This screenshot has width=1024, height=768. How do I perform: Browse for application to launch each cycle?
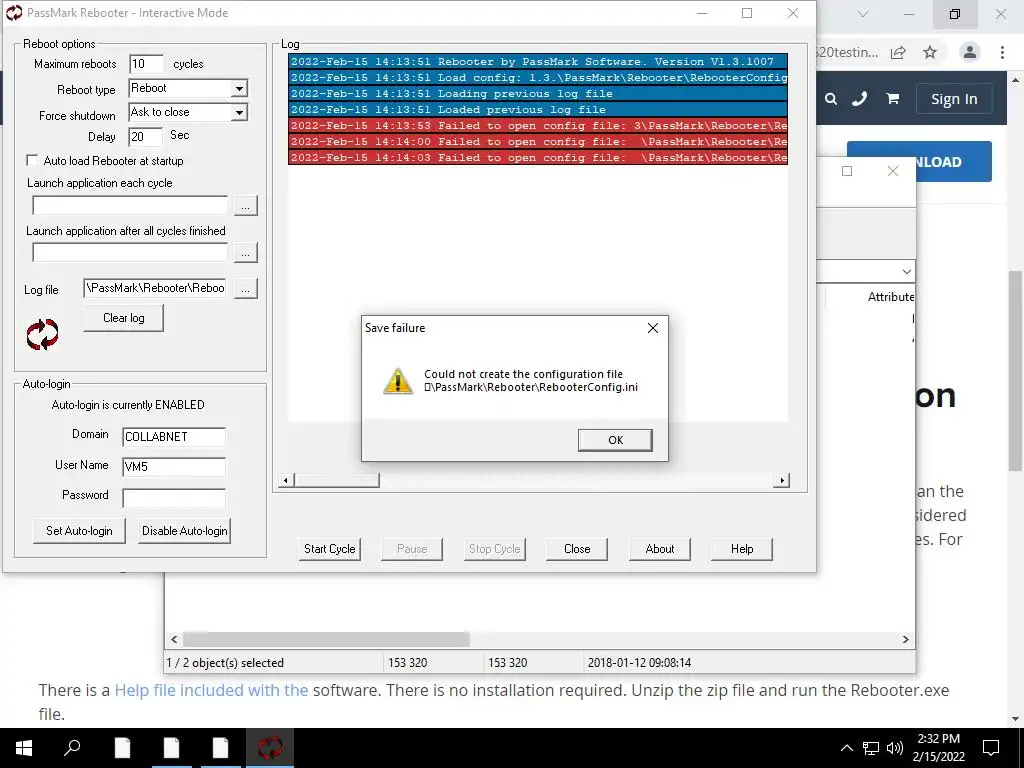[246, 206]
